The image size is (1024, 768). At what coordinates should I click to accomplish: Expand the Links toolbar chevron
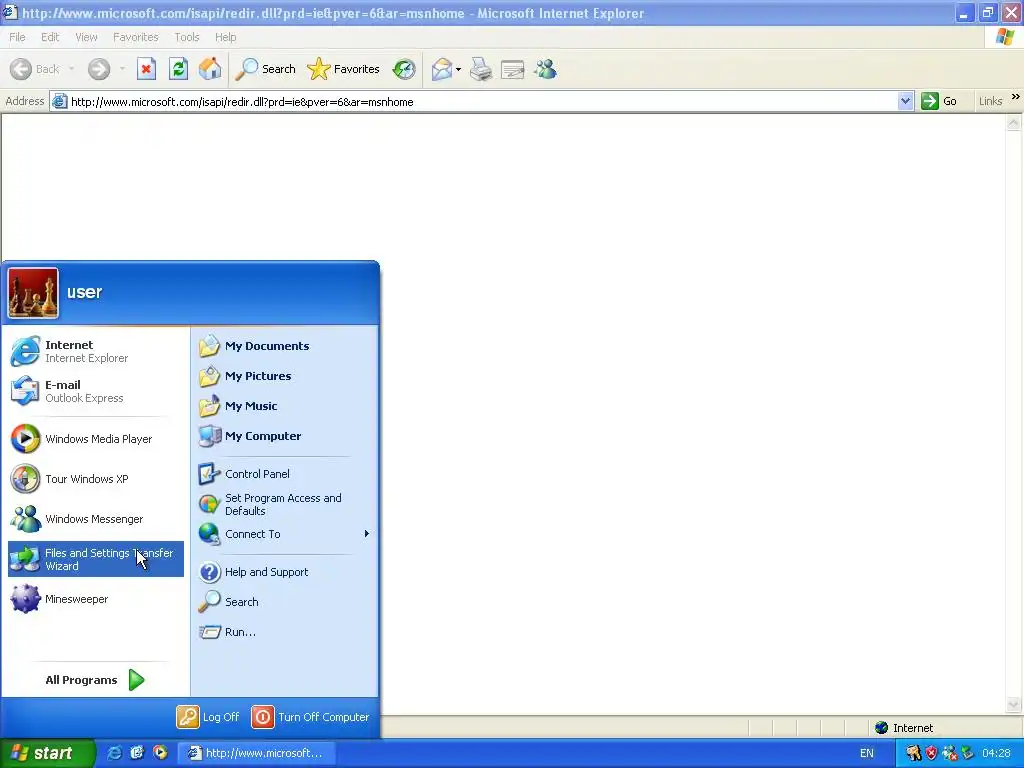[x=1016, y=97]
